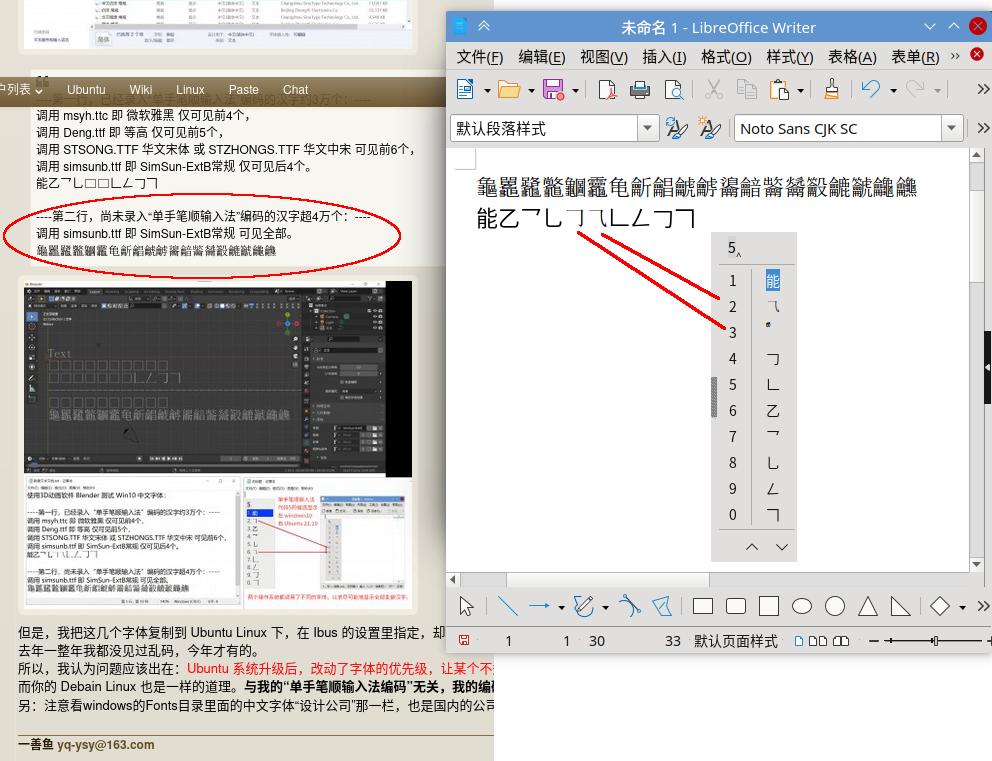This screenshot has width=992, height=761.
Task: Click the Open folder icon in Writer
Action: (x=509, y=89)
